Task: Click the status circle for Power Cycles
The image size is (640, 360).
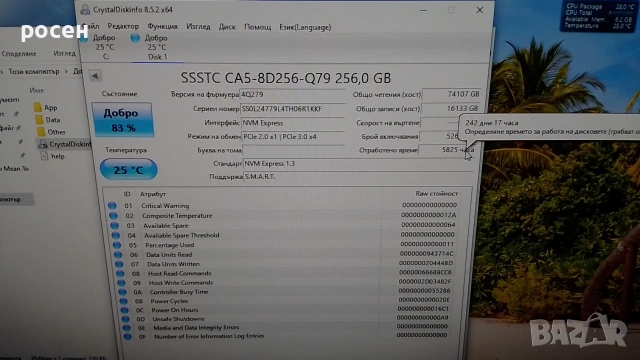Action: coord(123,301)
